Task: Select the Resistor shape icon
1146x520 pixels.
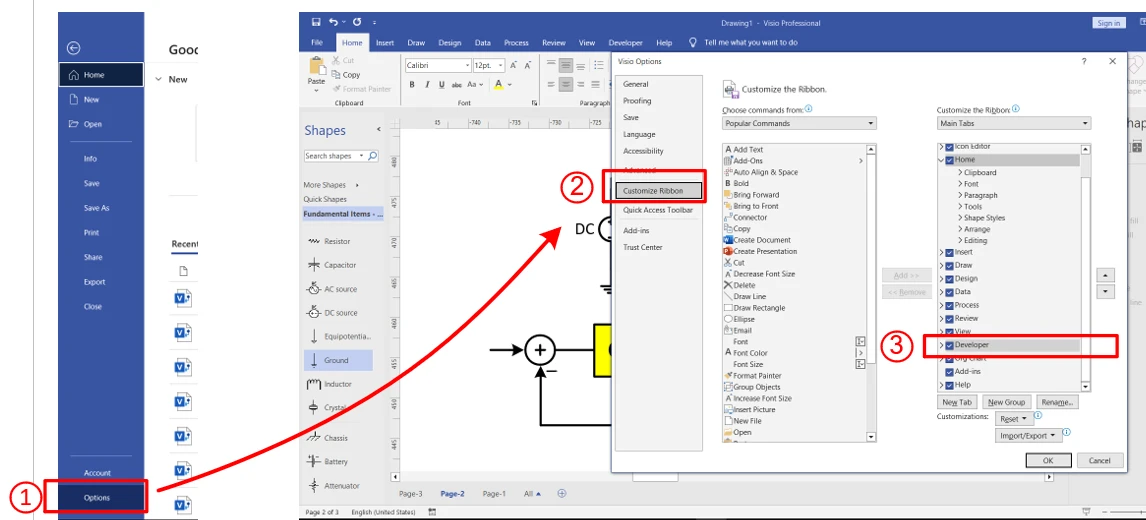Action: [x=314, y=242]
